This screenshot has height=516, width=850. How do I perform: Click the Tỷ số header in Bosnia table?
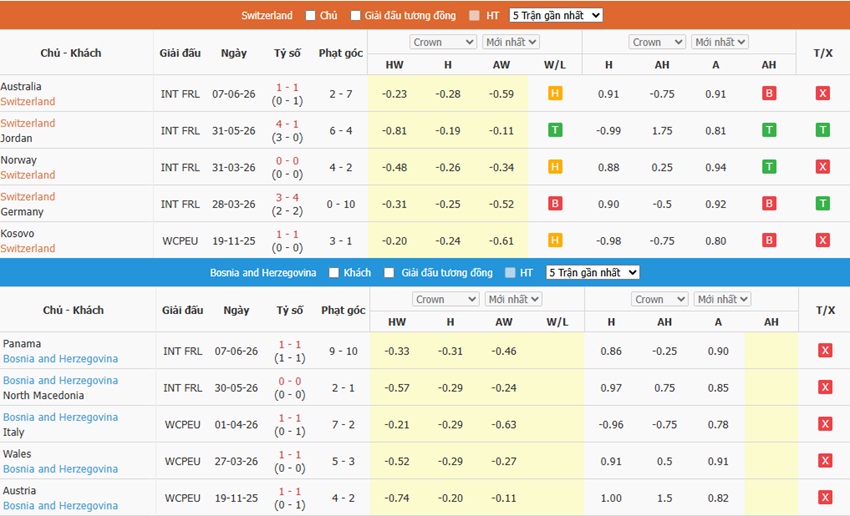(290, 310)
